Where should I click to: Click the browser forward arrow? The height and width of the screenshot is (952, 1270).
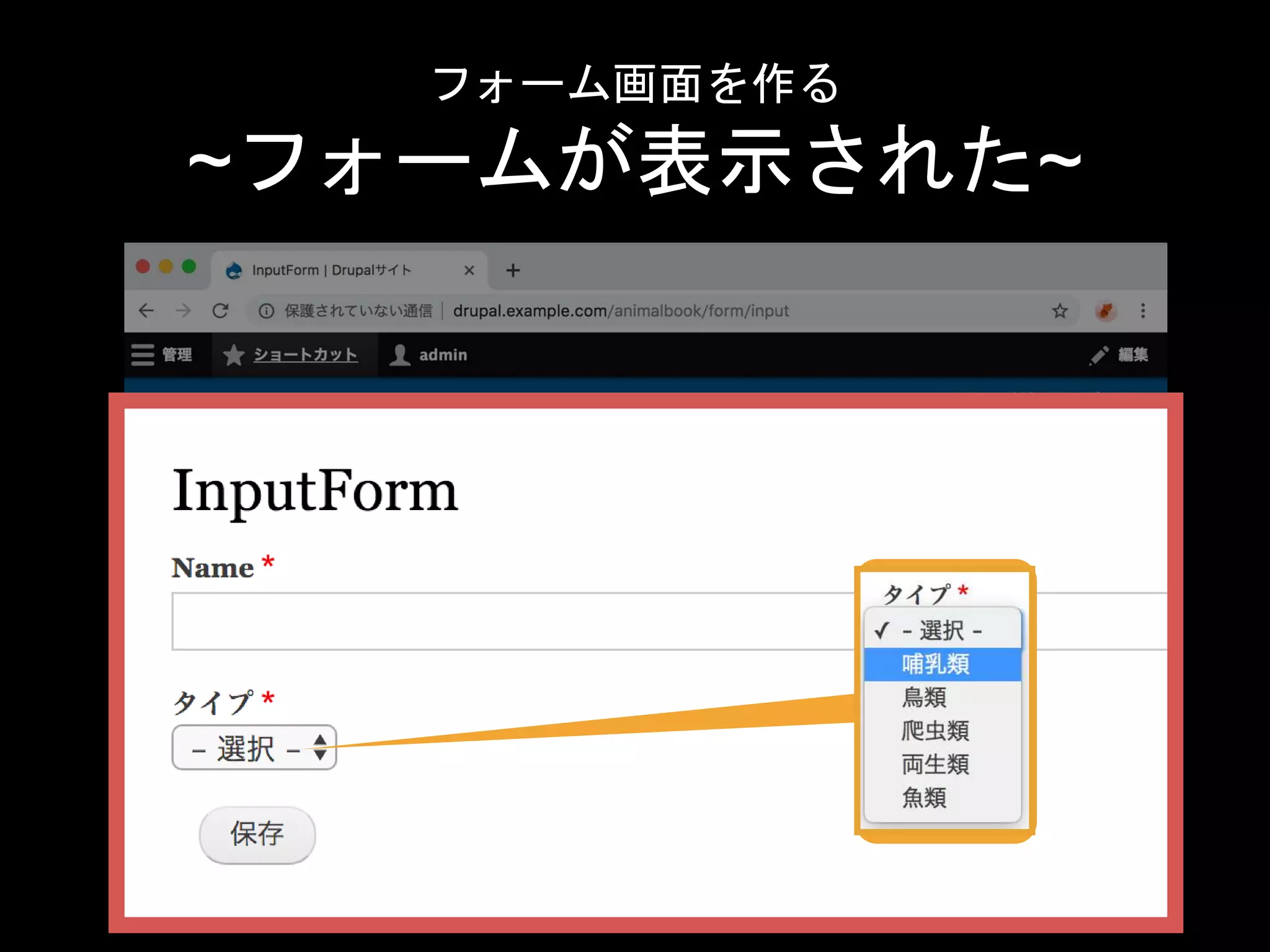coord(183,311)
